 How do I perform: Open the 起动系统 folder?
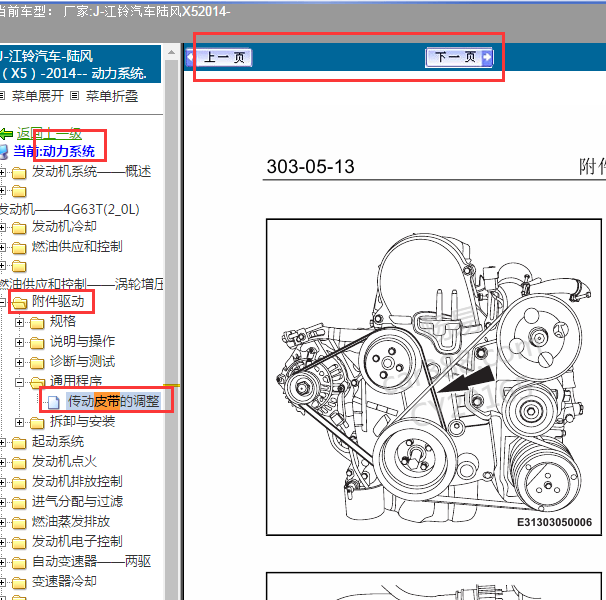(x=58, y=441)
